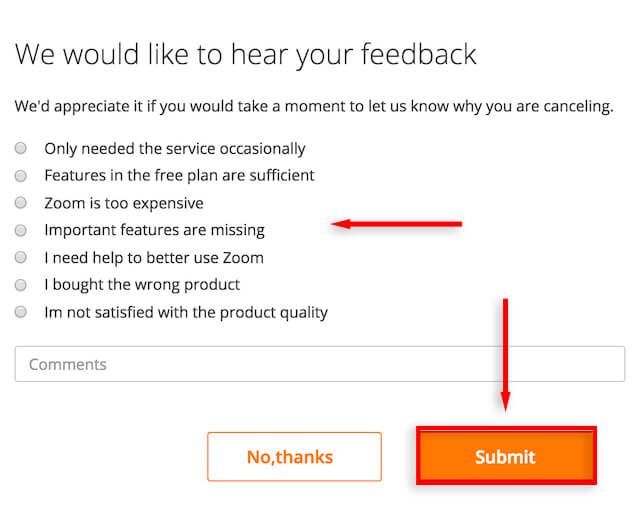Image resolution: width=640 pixels, height=524 pixels.
Task: Select the 'Only needed the service occasionally' radio button
Action: point(21,148)
